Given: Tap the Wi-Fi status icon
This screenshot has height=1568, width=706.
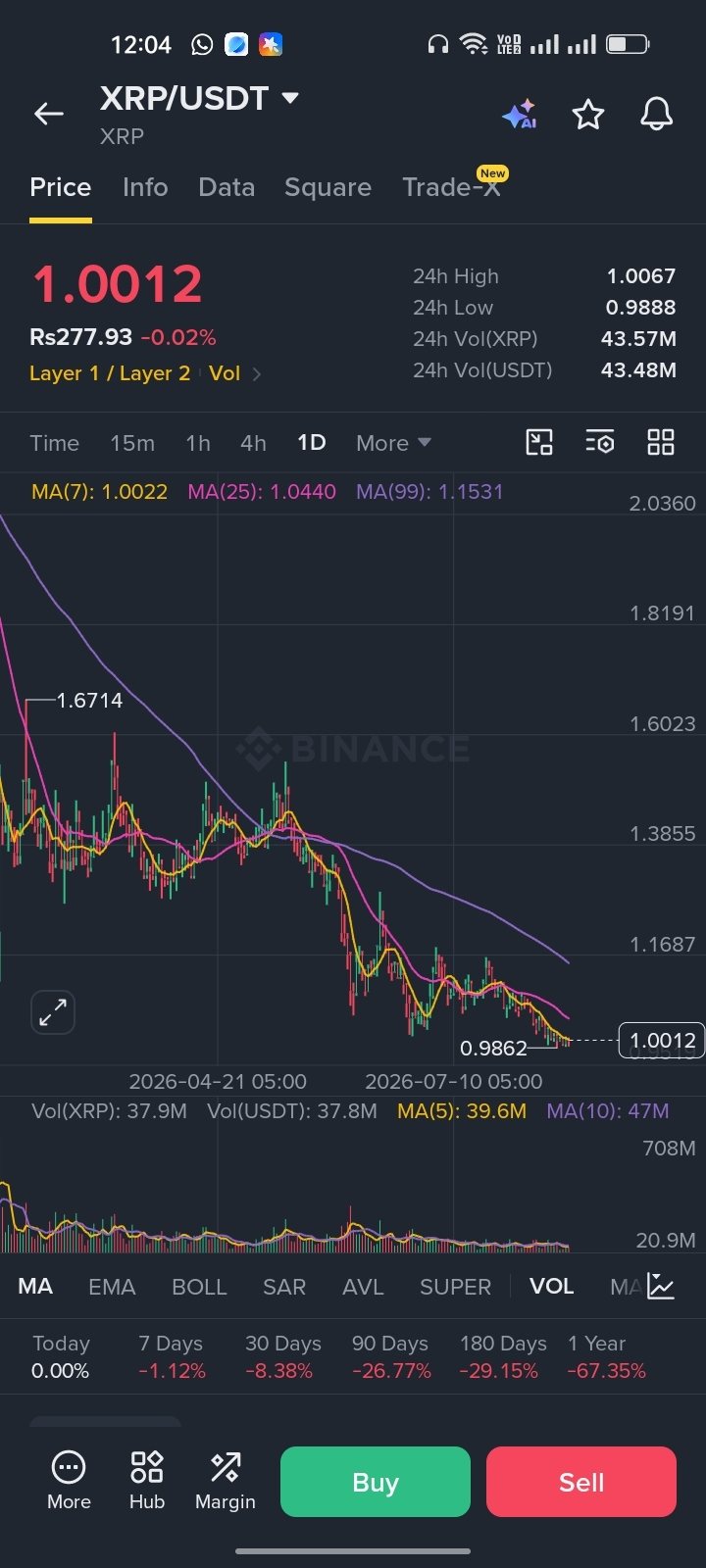Looking at the screenshot, I should point(474,44).
